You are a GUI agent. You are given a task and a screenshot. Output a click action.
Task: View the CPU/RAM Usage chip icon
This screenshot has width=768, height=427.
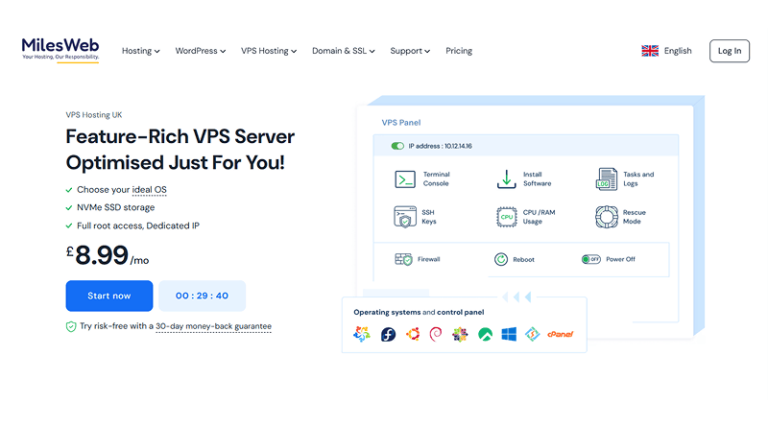point(506,217)
